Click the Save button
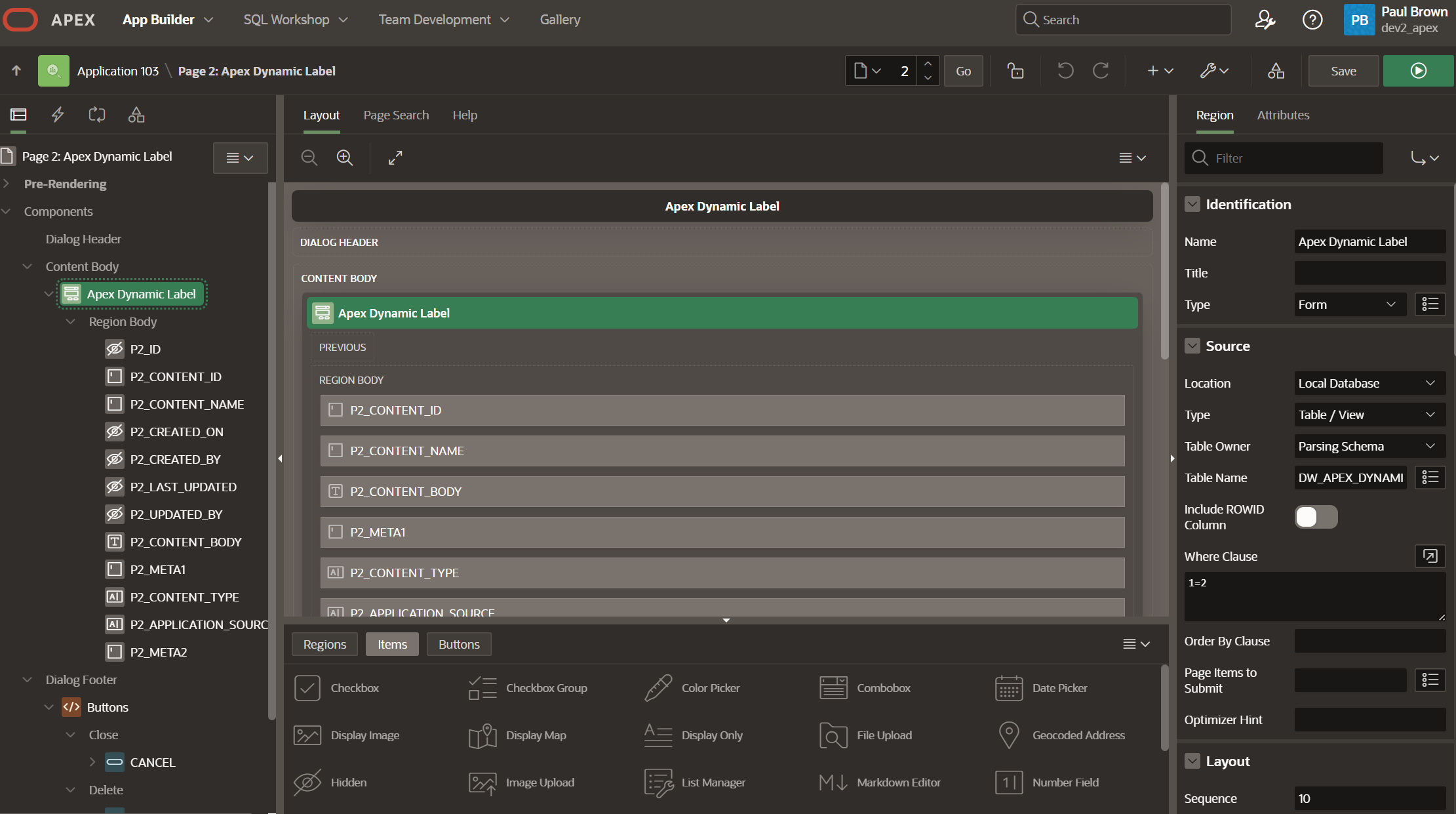The width and height of the screenshot is (1456, 814). 1343,71
